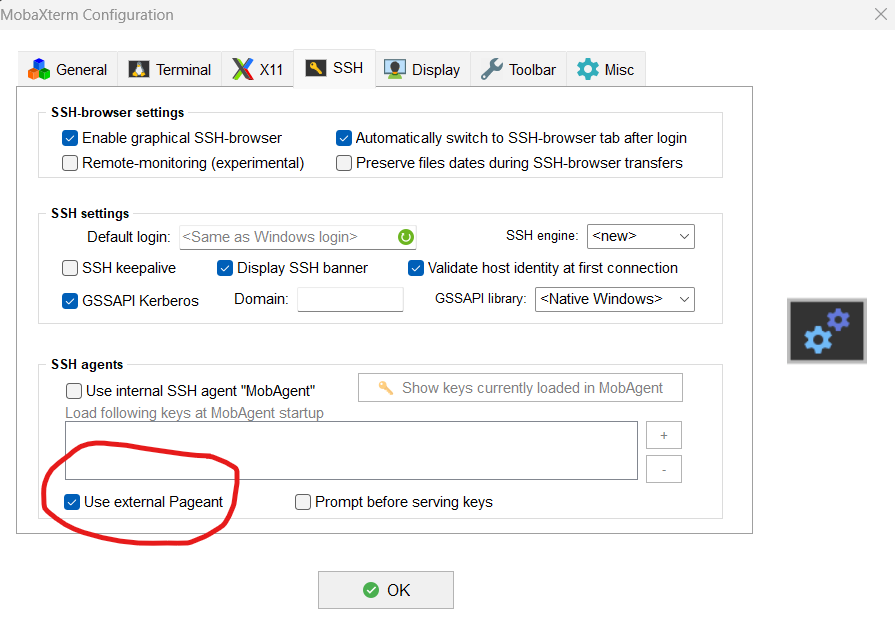The height and width of the screenshot is (628, 895).
Task: Uncheck Use external Pageant
Action: tap(72, 502)
